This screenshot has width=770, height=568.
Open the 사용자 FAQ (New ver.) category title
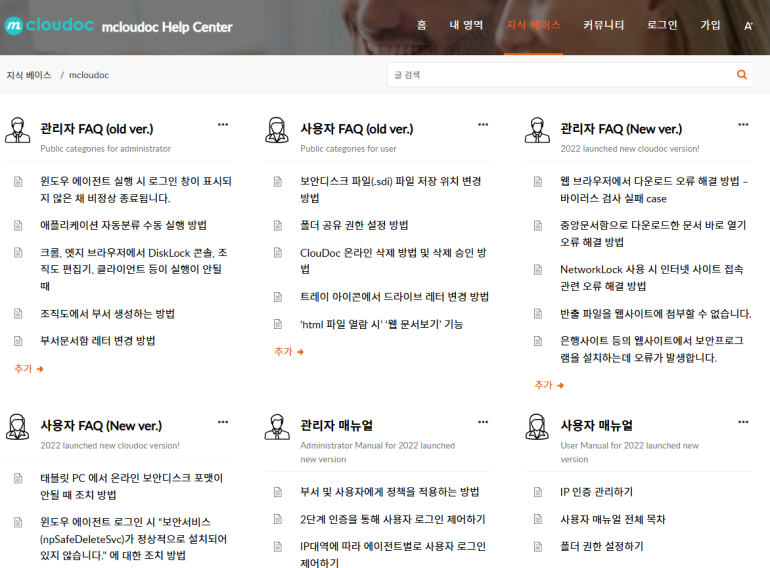(101, 426)
